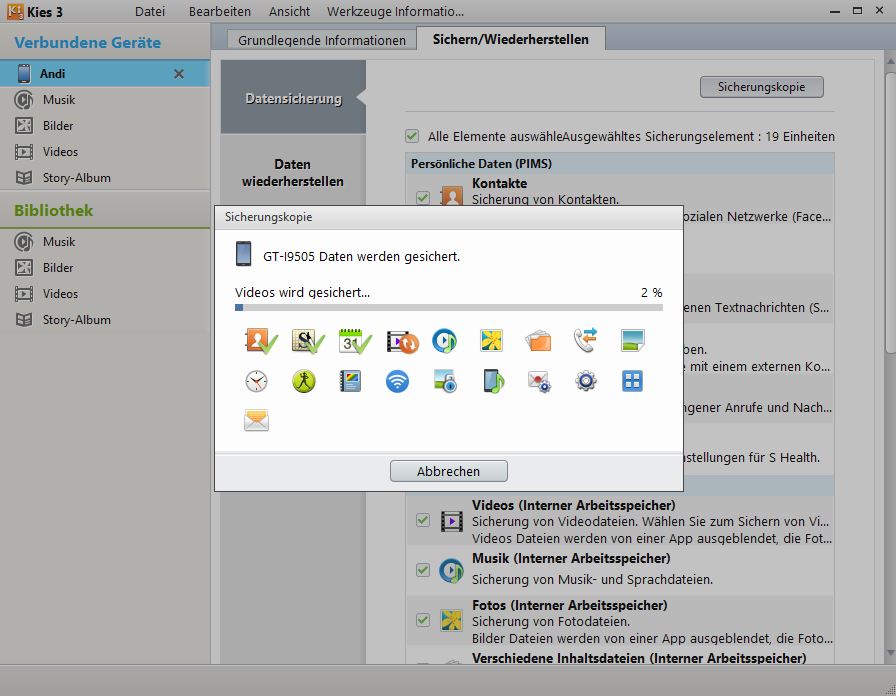Click the orange folder files icon

tap(538, 341)
